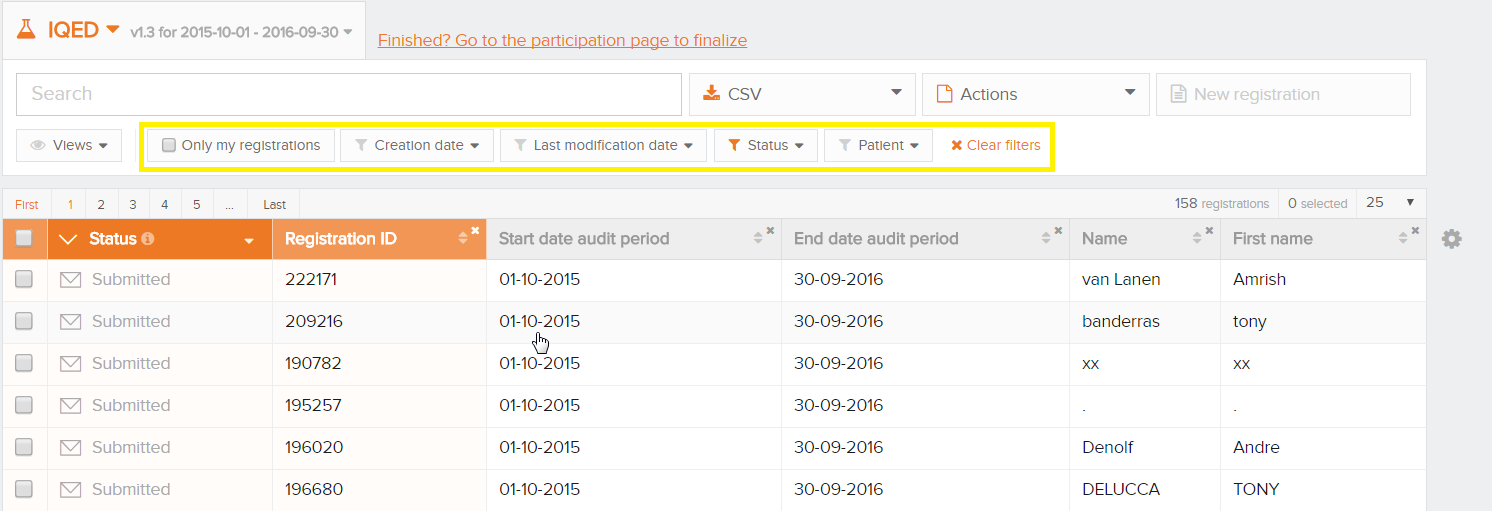Tick the select-all checkbox in the table header

(24, 238)
